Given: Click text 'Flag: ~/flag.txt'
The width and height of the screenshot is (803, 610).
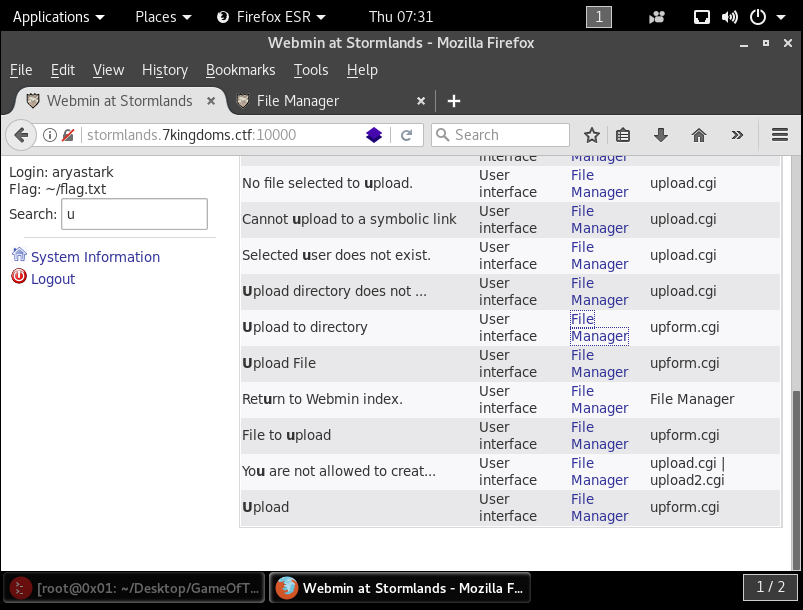Looking at the screenshot, I should (57, 189).
